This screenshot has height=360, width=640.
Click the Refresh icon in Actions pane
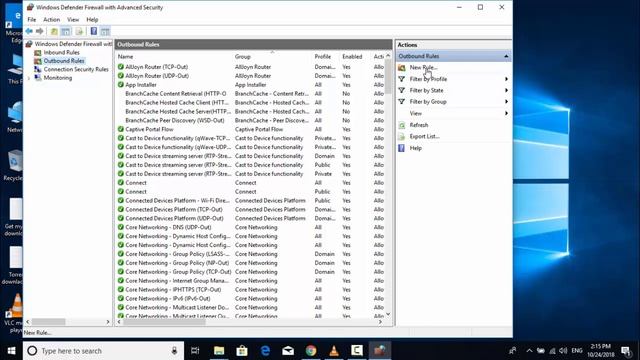point(402,125)
